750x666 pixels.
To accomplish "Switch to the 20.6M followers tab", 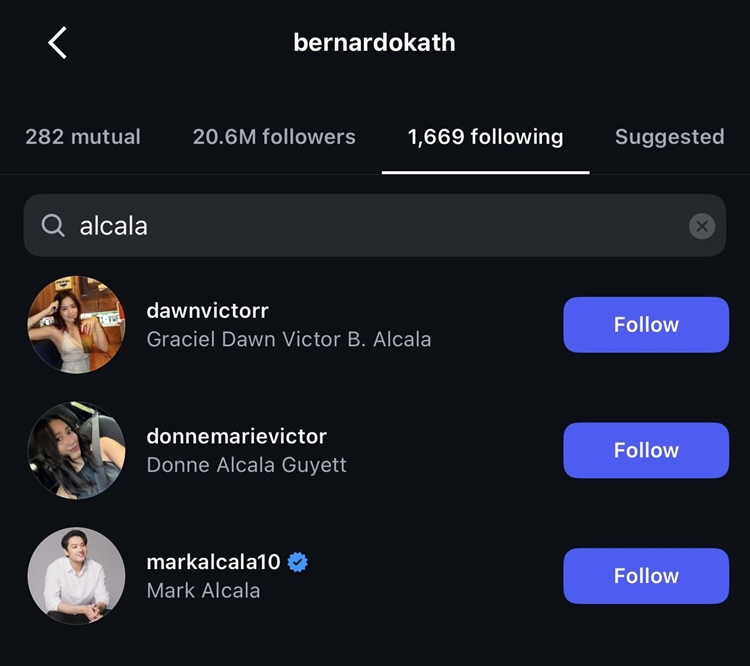I will (x=274, y=137).
